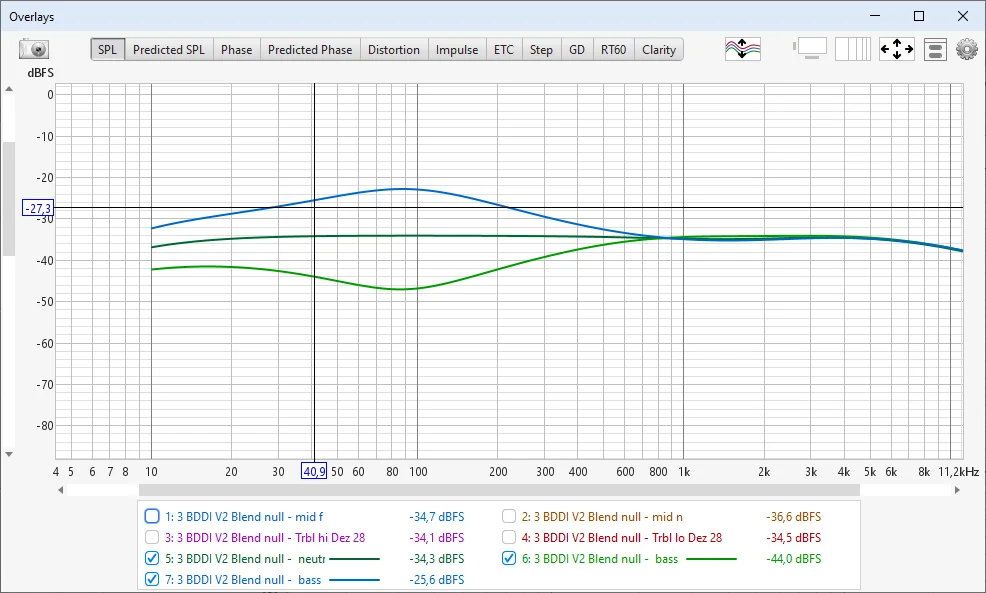Viewport: 986px width, 593px height.
Task: Open the Distortion tab
Action: point(393,50)
